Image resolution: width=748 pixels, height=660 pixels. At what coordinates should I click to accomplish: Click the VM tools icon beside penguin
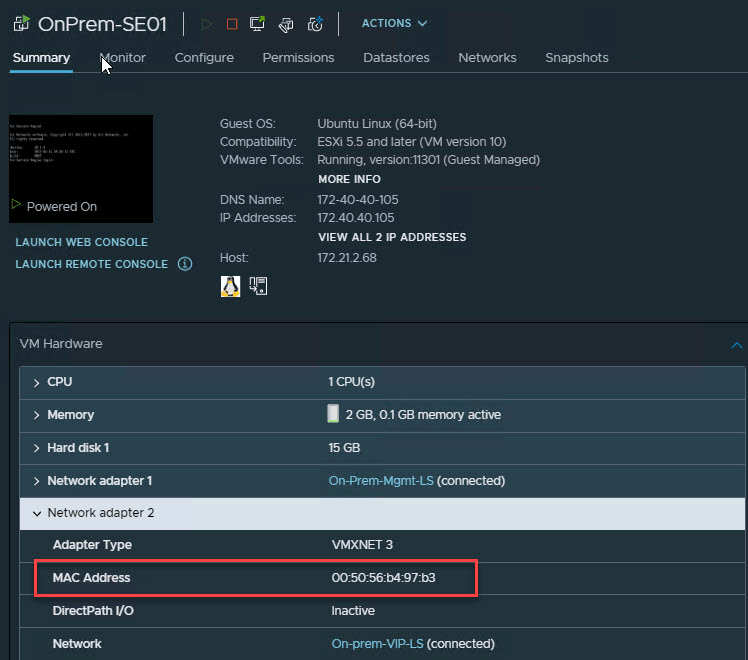pyautogui.click(x=258, y=286)
